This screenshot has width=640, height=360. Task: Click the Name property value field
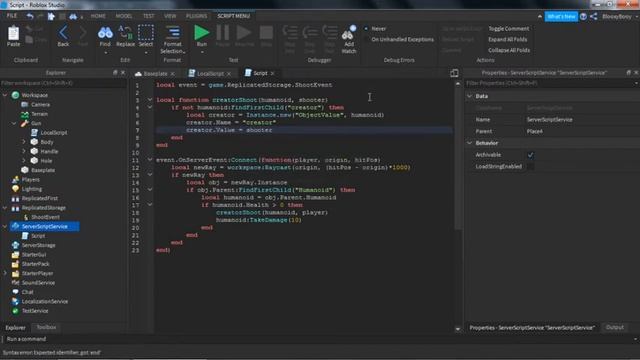click(582, 120)
